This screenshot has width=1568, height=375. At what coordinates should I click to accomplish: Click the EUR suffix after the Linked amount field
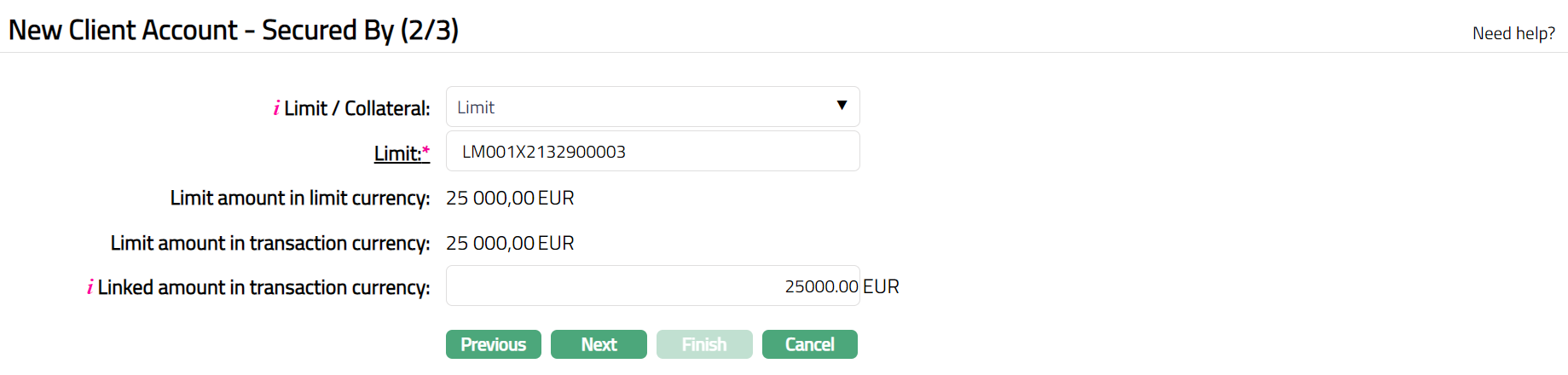pos(881,286)
